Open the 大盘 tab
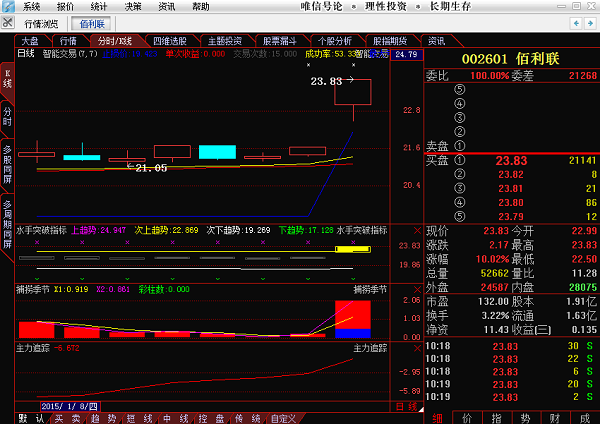This screenshot has height=424, width=600. coord(30,41)
